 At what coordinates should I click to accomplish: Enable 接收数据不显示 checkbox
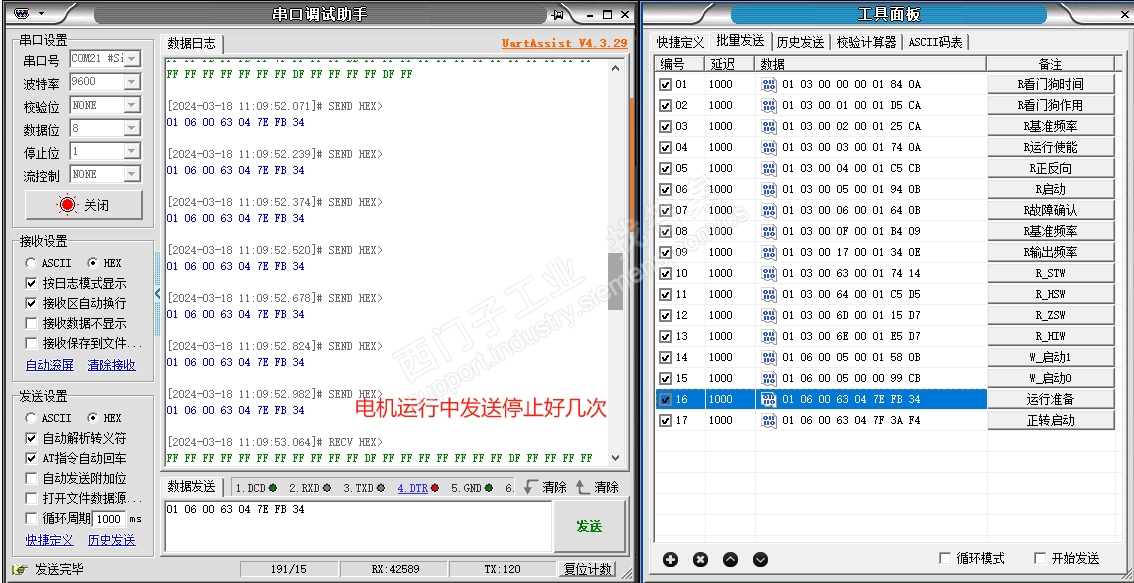tap(31, 323)
